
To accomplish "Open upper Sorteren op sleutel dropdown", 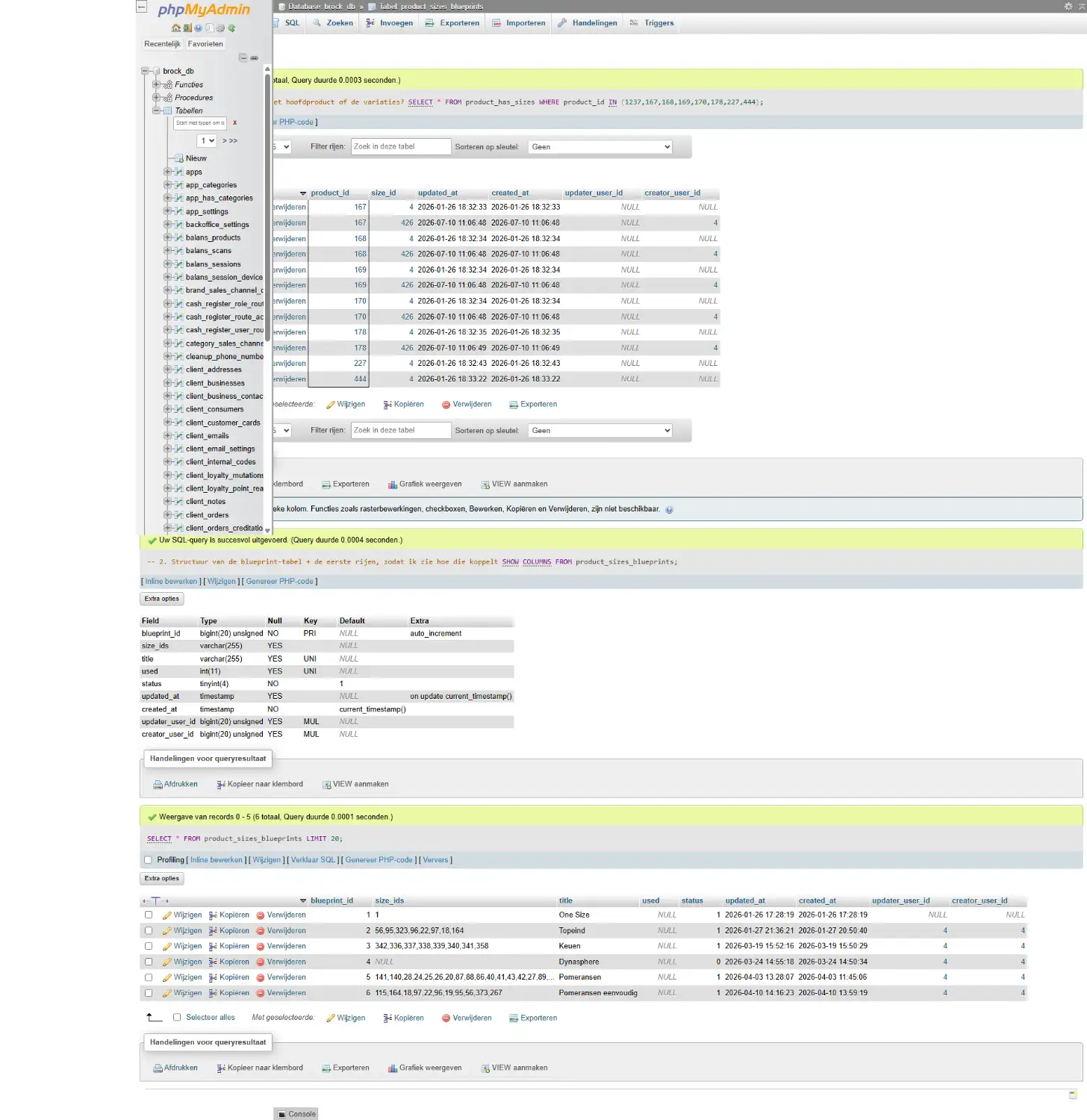I will coord(600,147).
